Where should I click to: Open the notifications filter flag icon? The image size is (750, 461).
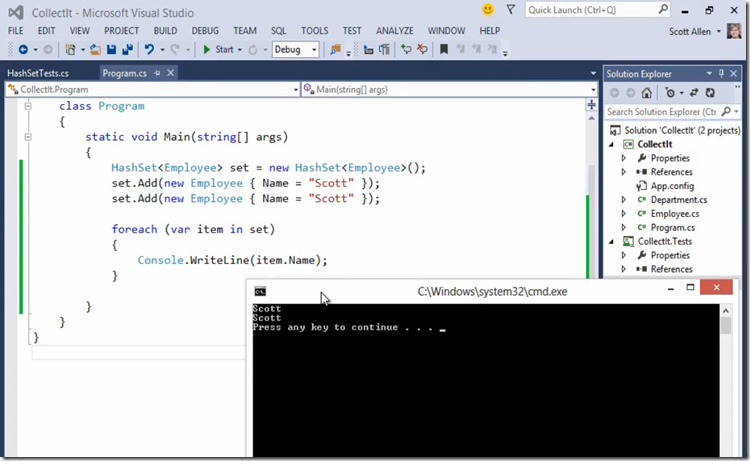point(511,10)
